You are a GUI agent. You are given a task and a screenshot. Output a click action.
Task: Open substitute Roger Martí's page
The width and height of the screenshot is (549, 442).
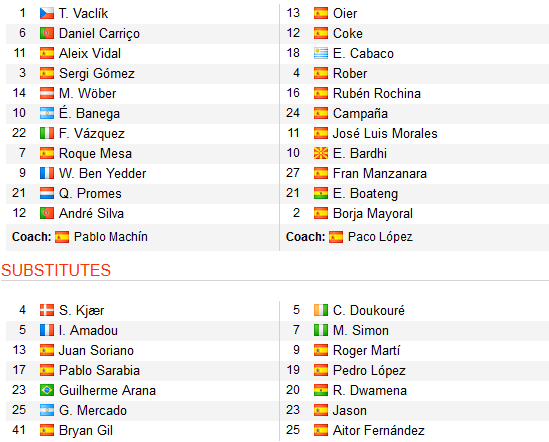pyautogui.click(x=366, y=350)
